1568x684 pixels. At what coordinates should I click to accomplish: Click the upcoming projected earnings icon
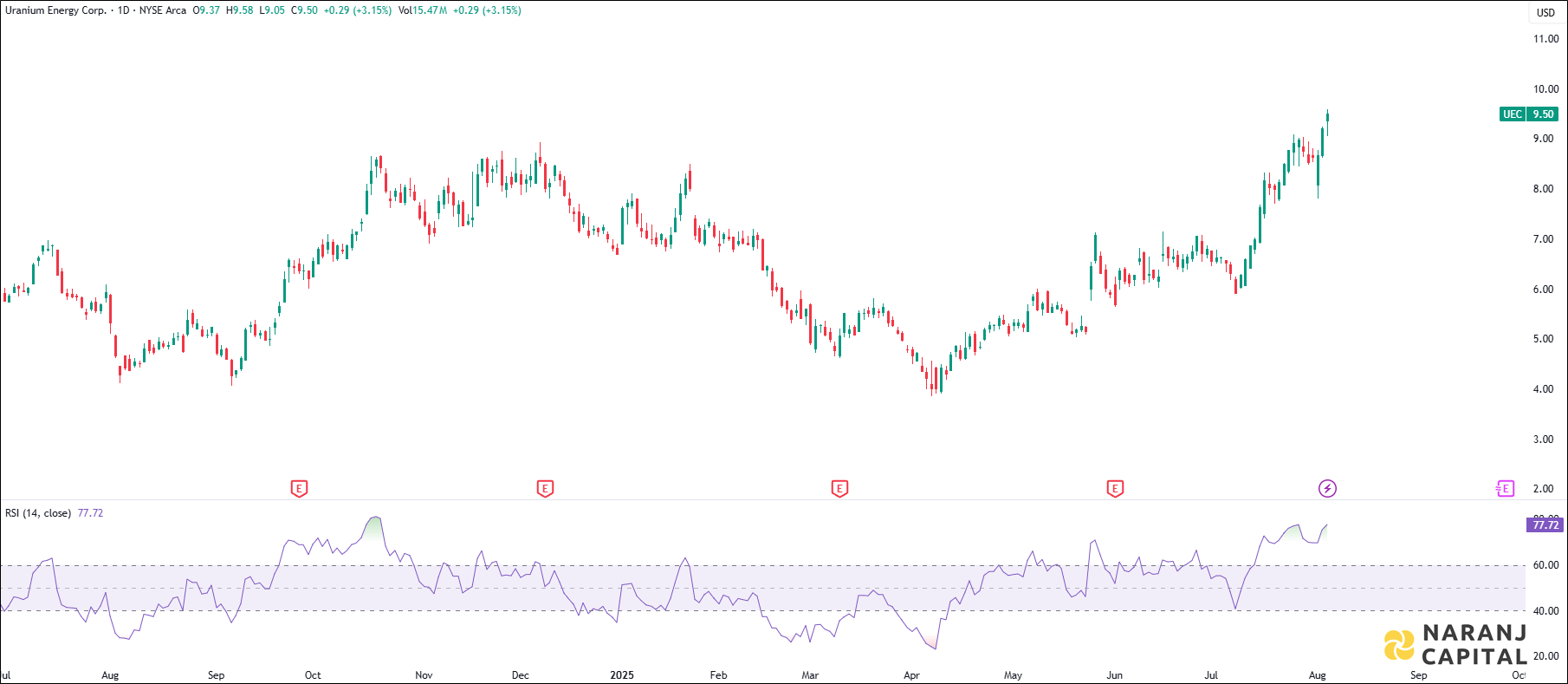click(1505, 489)
